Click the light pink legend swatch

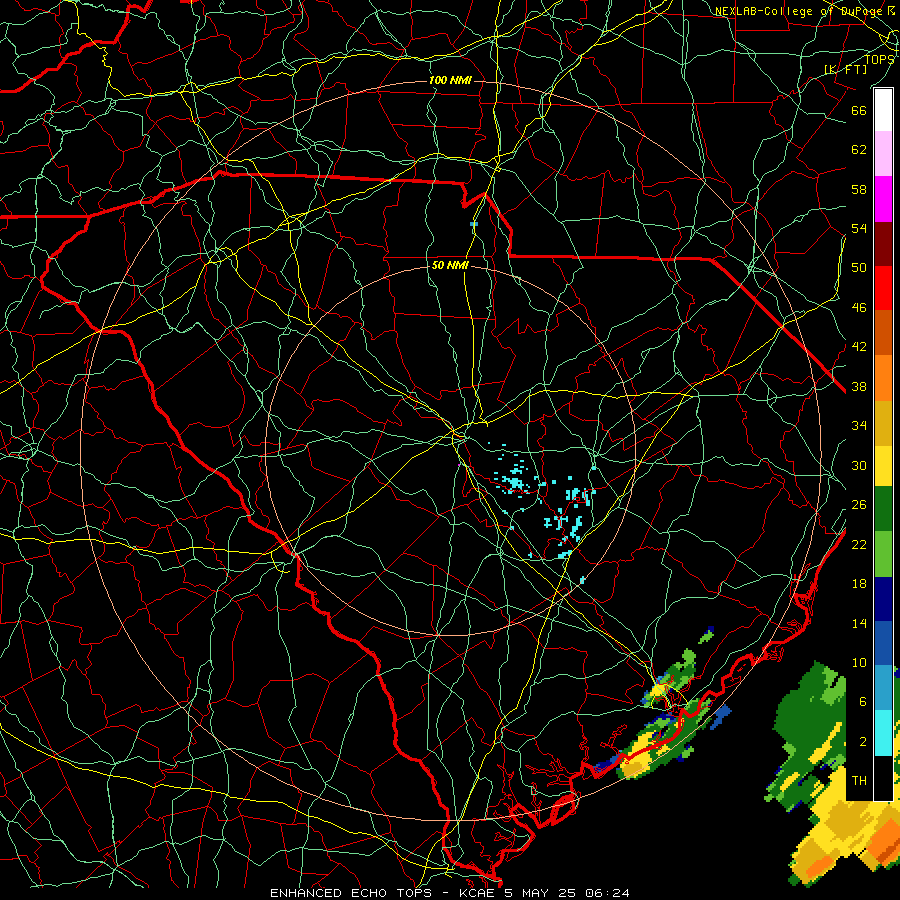883,154
